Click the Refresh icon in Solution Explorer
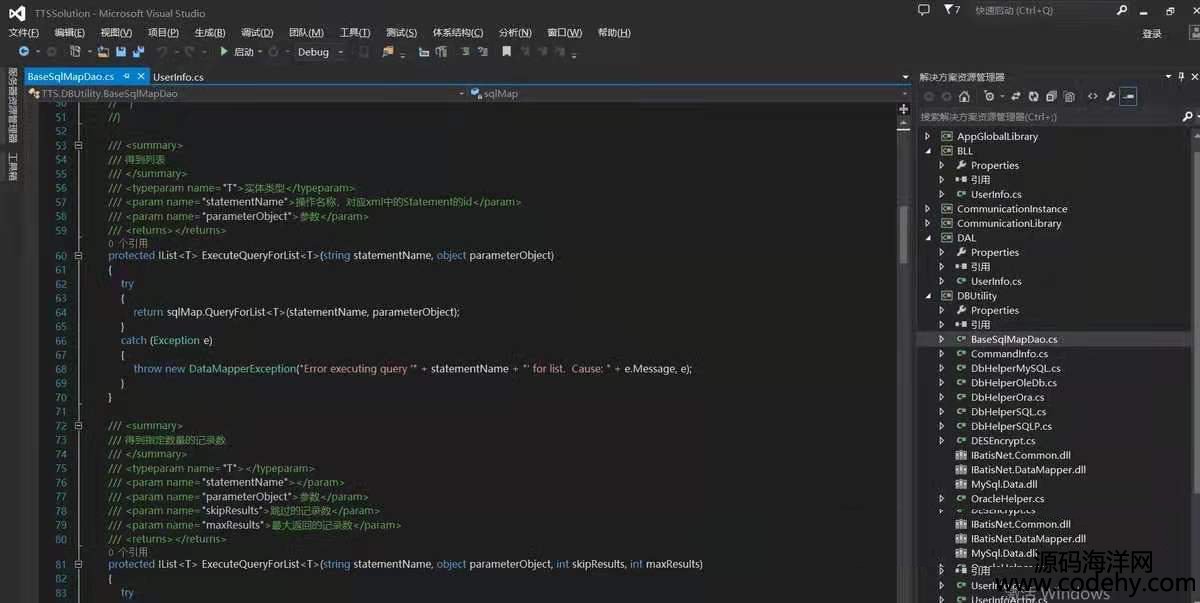 1034,97
